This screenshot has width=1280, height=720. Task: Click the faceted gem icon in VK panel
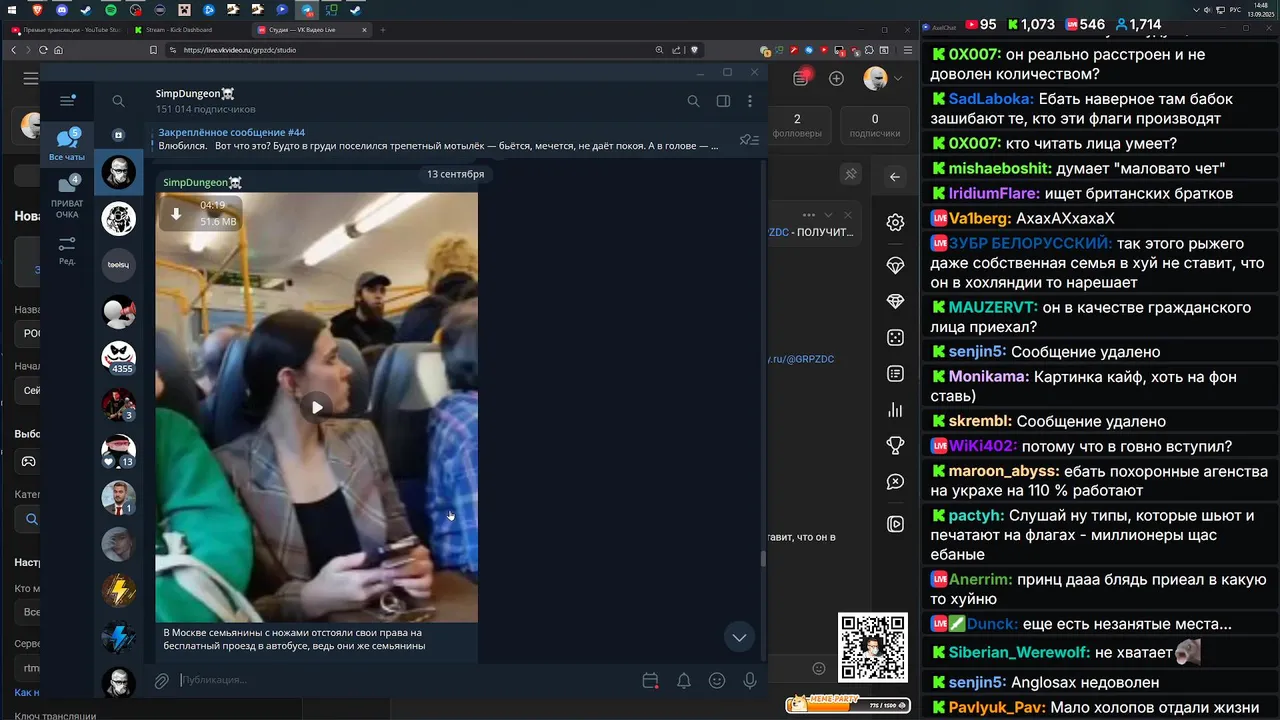(x=895, y=302)
